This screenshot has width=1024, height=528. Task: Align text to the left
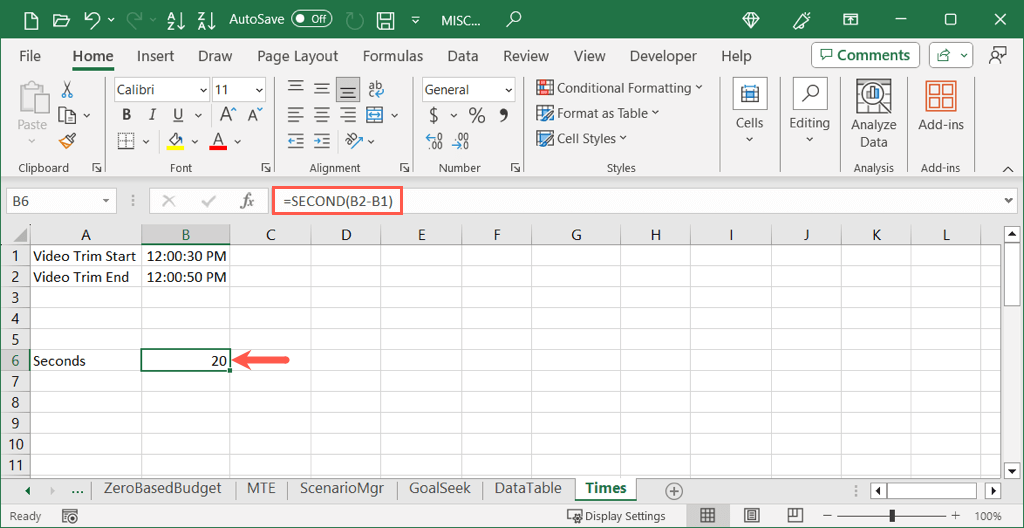click(x=296, y=115)
